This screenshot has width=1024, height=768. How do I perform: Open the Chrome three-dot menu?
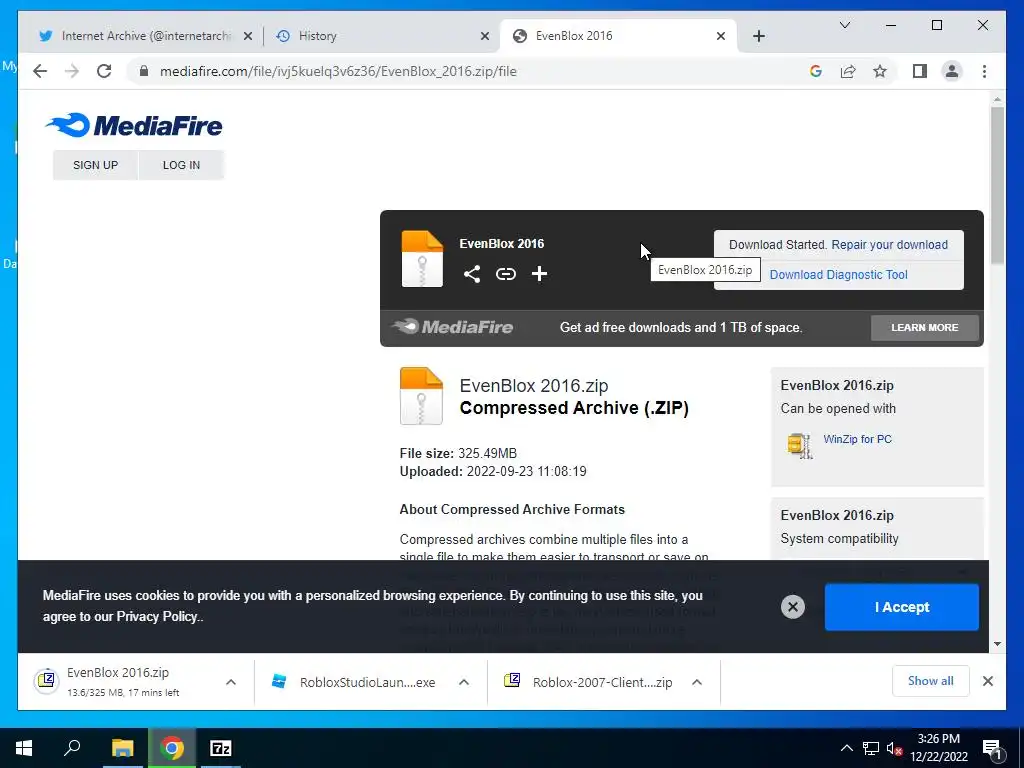[x=984, y=71]
